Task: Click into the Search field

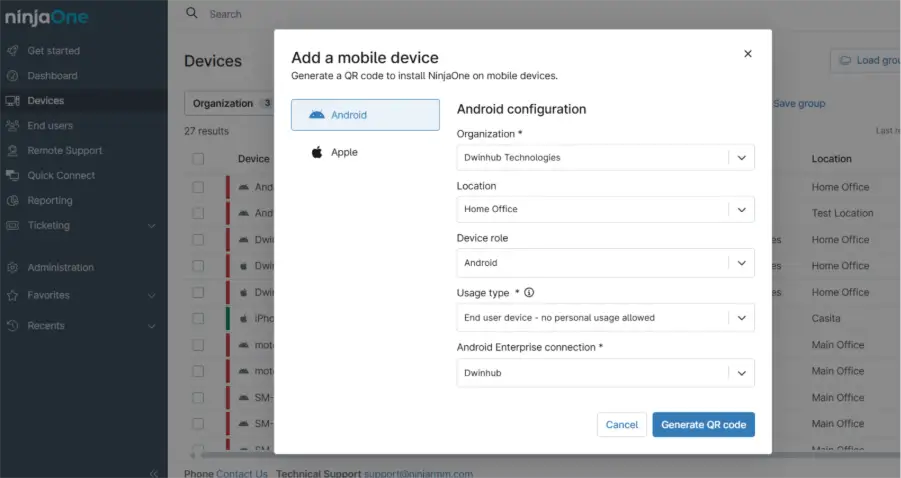Action: coord(225,14)
